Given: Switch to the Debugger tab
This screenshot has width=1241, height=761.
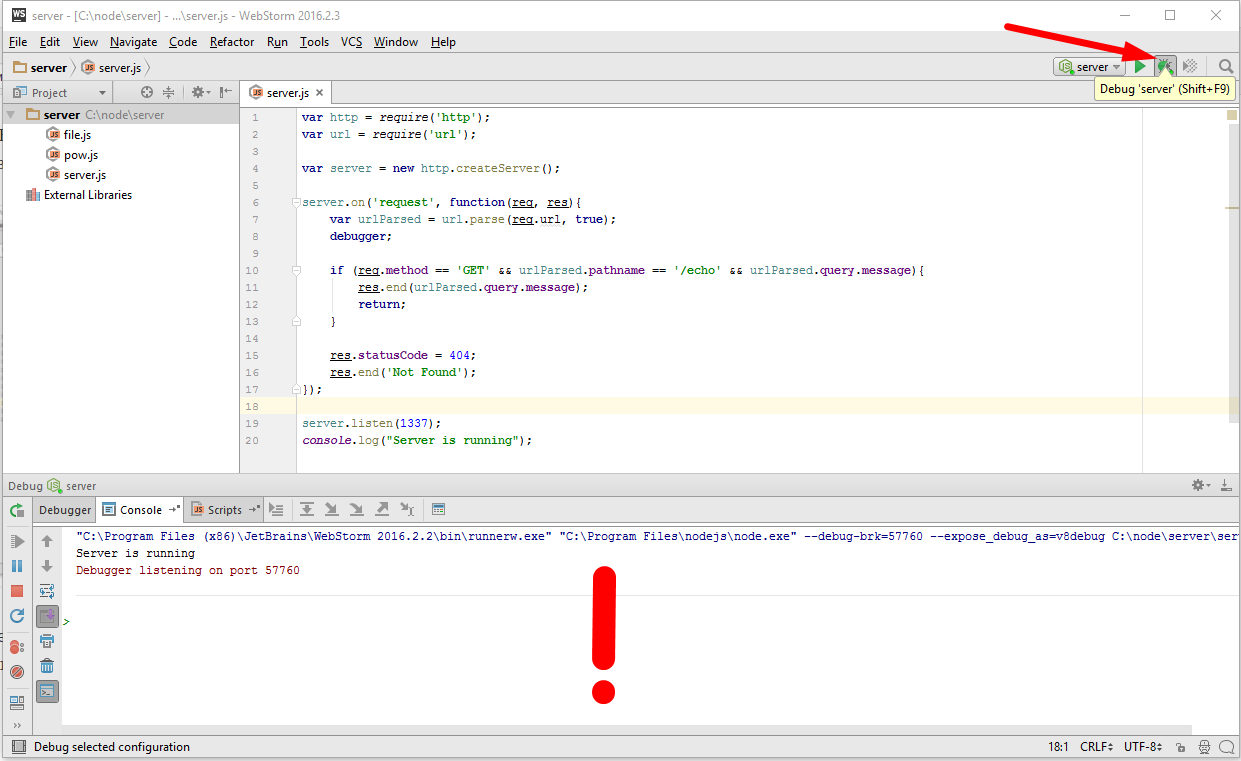Looking at the screenshot, I should (x=65, y=510).
